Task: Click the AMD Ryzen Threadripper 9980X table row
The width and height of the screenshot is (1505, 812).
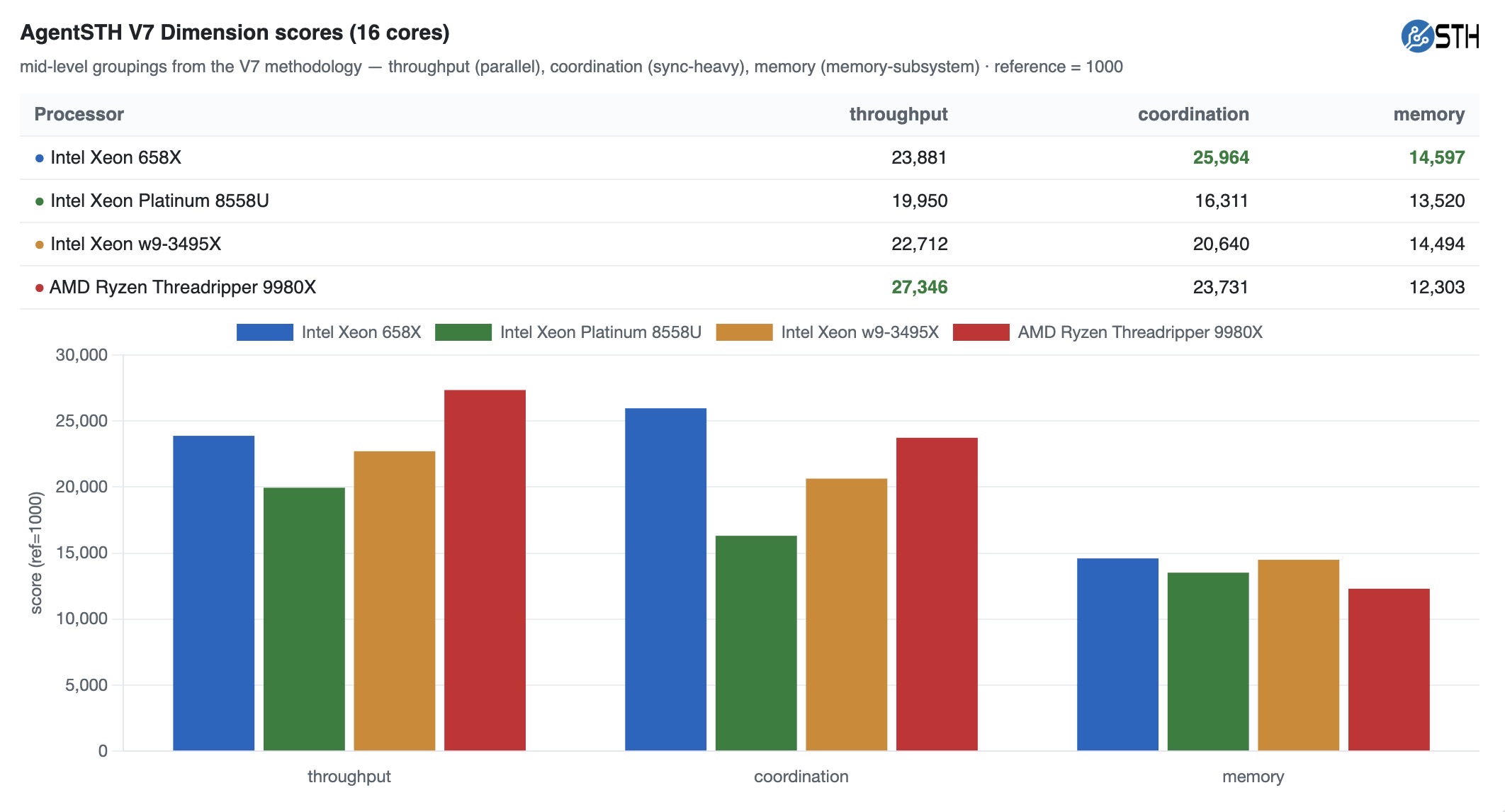Action: [750, 288]
